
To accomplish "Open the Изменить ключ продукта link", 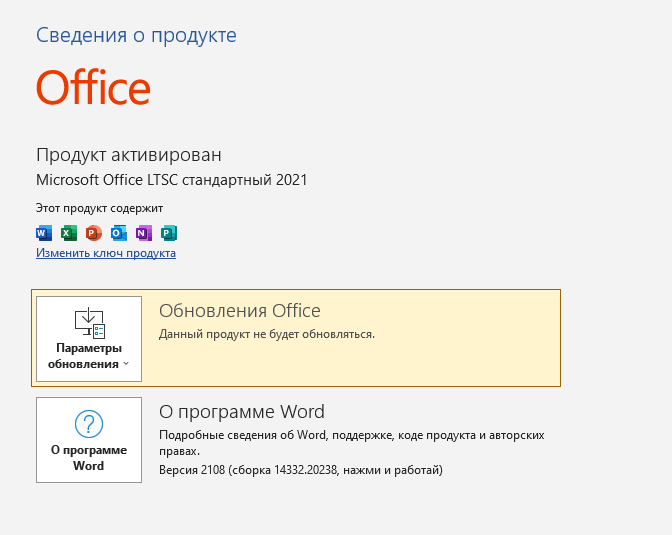I will pyautogui.click(x=106, y=253).
